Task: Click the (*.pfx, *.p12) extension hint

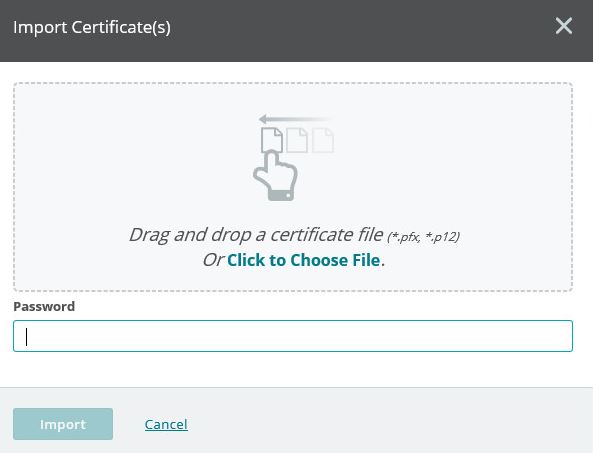Action: click(x=423, y=237)
